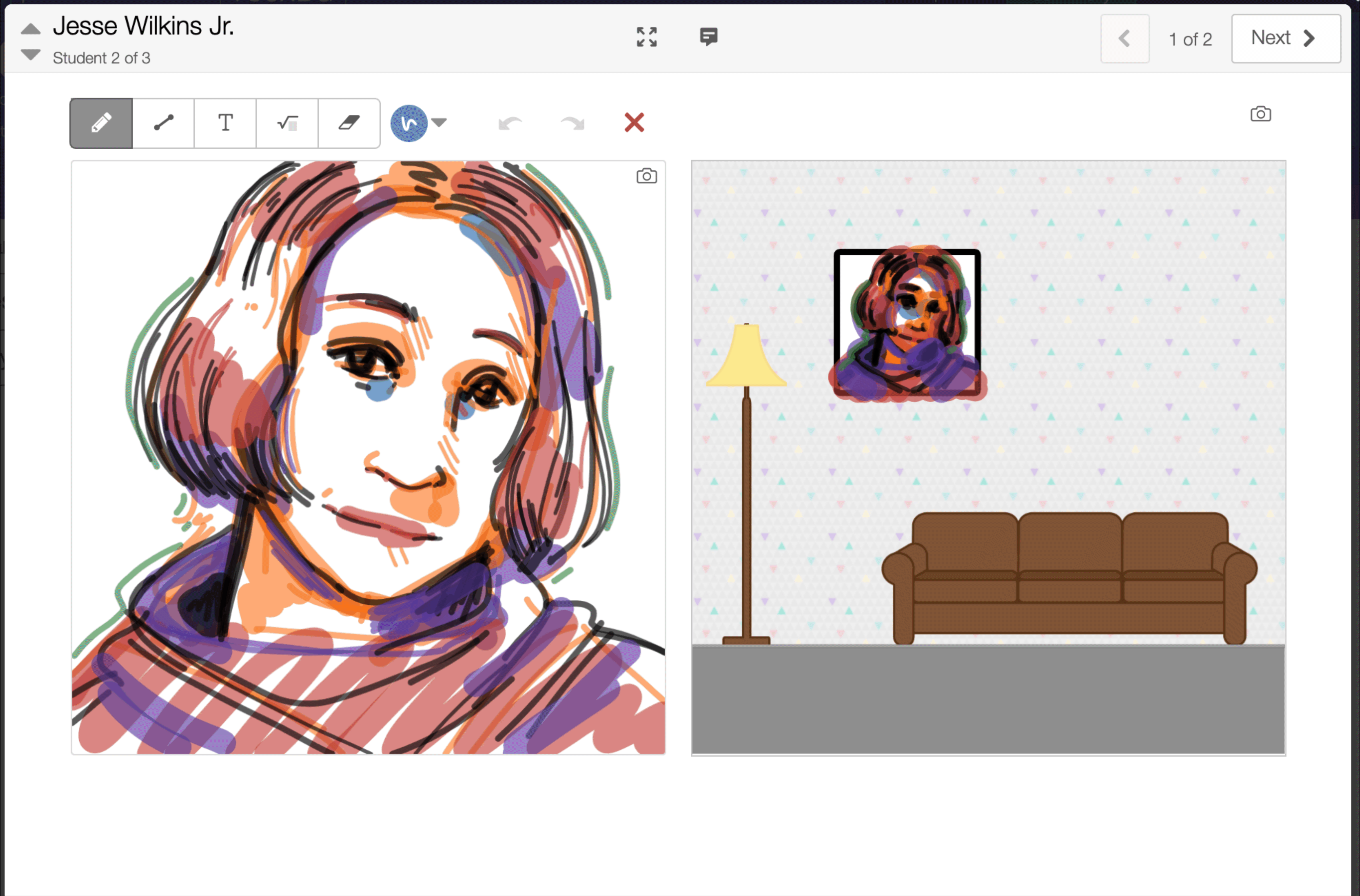Select the pencil drawing tool
The image size is (1360, 896).
[x=101, y=123]
